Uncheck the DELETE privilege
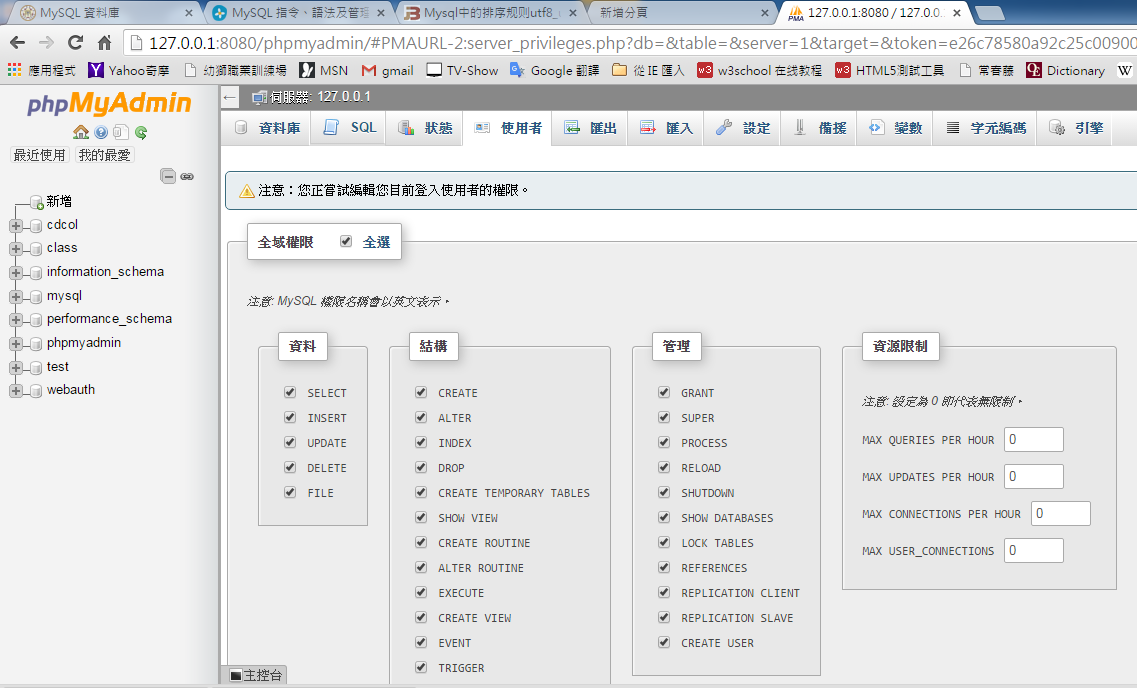The image size is (1137, 688). coord(290,467)
